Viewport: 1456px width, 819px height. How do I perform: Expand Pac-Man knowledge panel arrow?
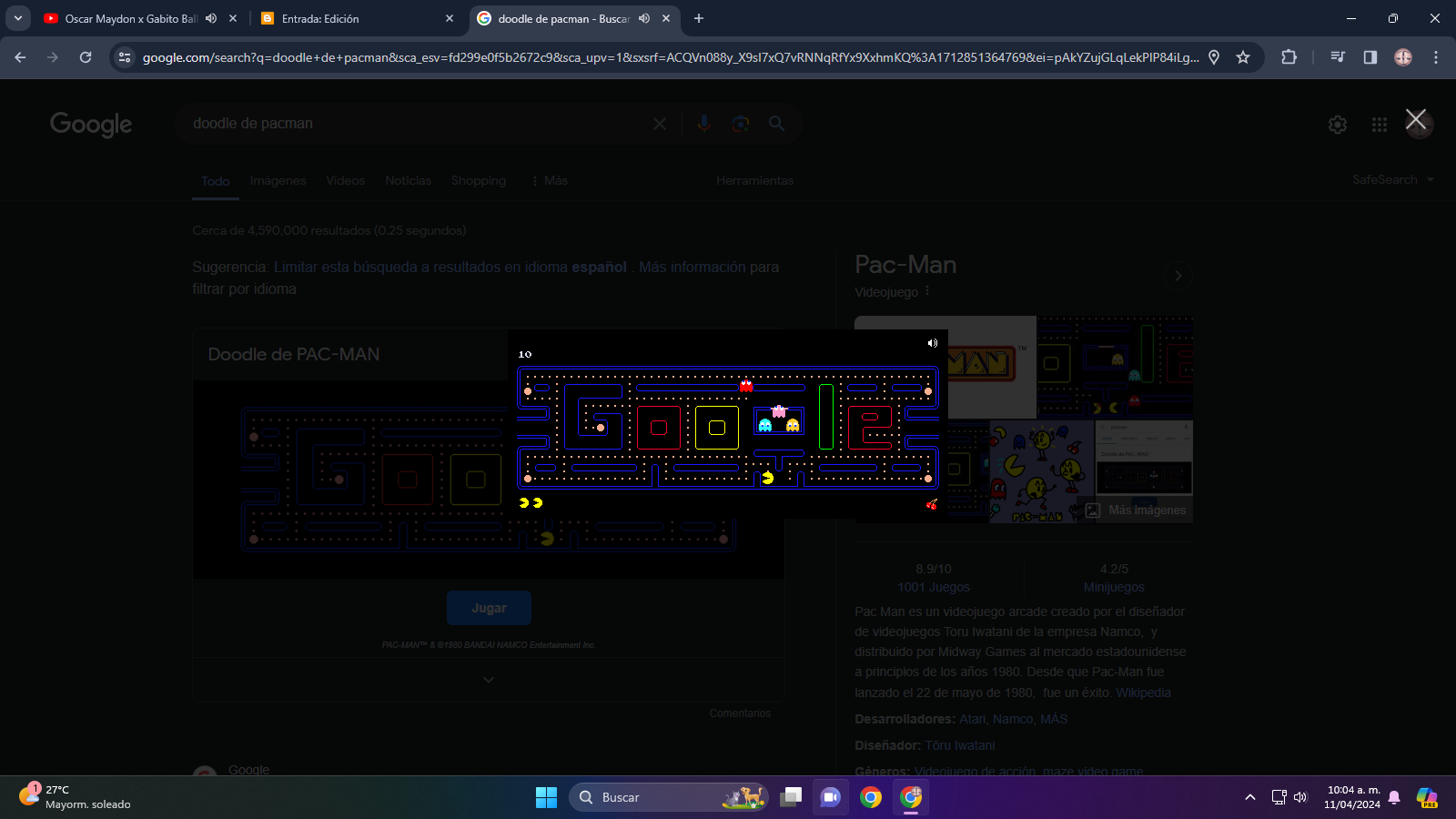pos(1178,276)
